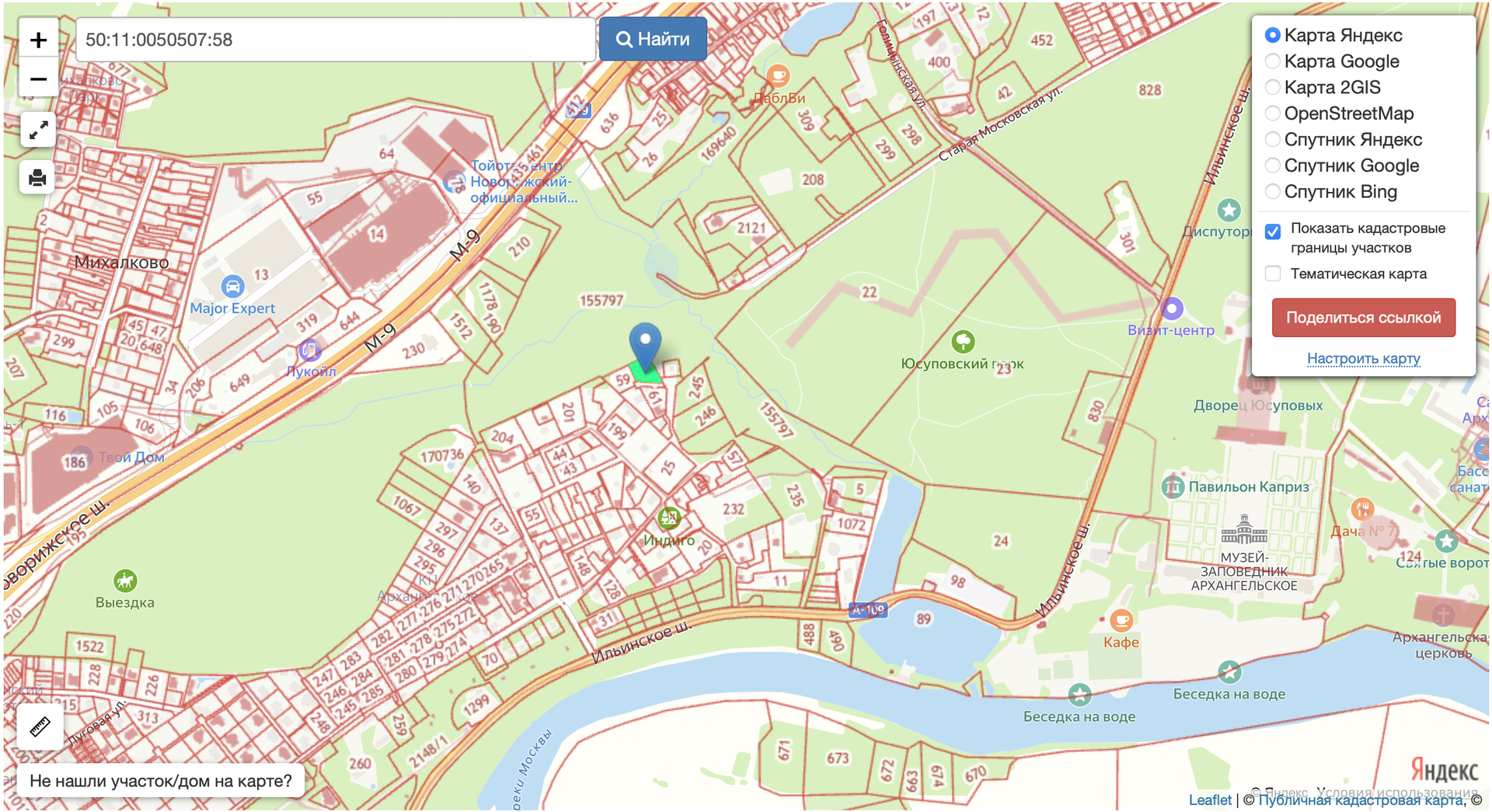This screenshot has height=812, width=1492.
Task: Click the Кафе coffee cup icon
Action: [1121, 620]
